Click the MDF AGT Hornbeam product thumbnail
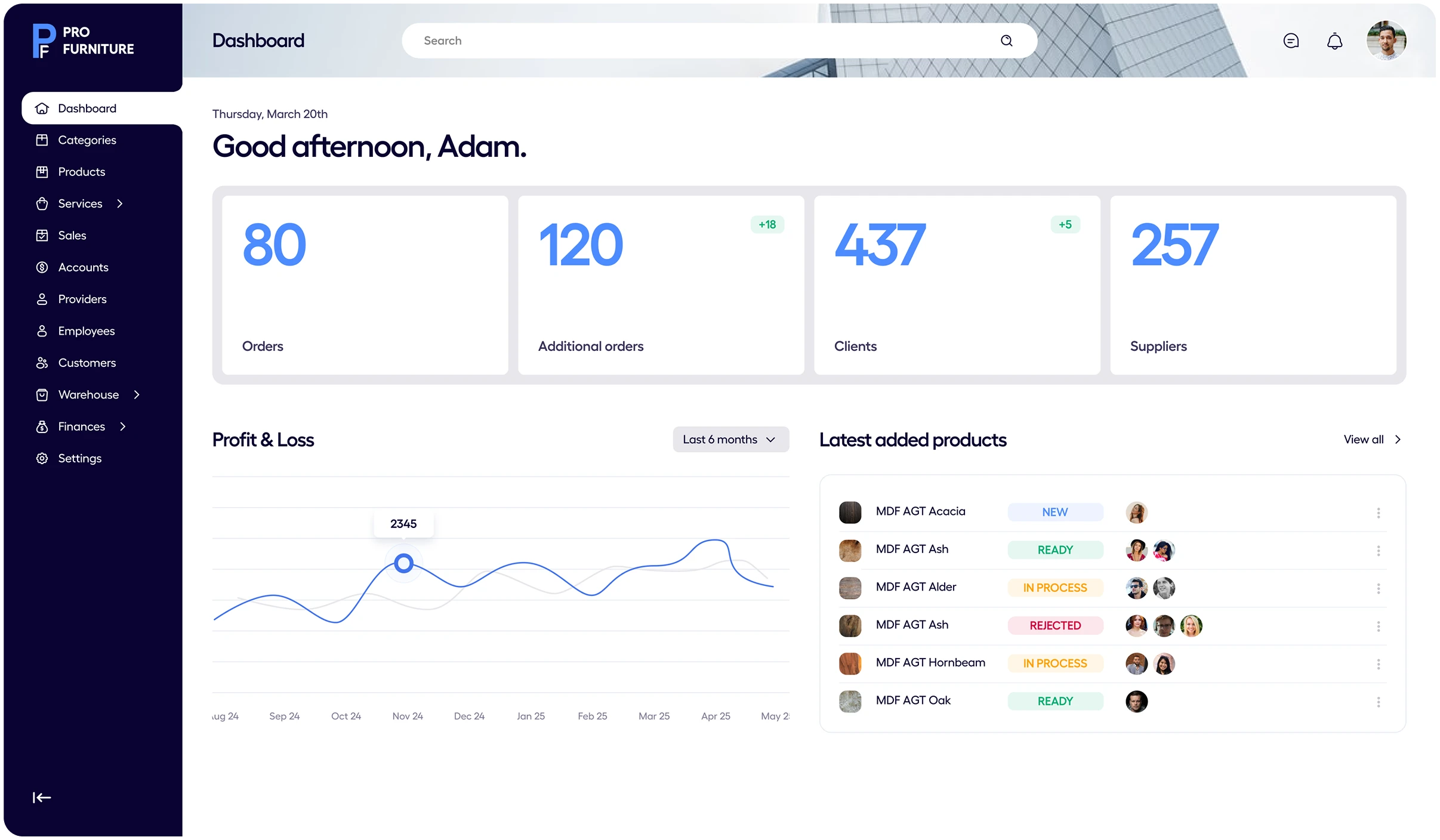1440x840 pixels. [x=850, y=663]
